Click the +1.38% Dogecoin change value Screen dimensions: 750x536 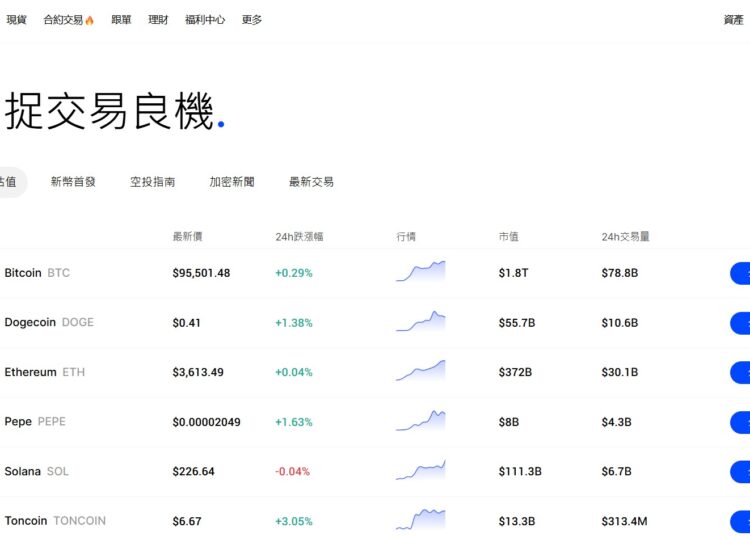tap(294, 323)
